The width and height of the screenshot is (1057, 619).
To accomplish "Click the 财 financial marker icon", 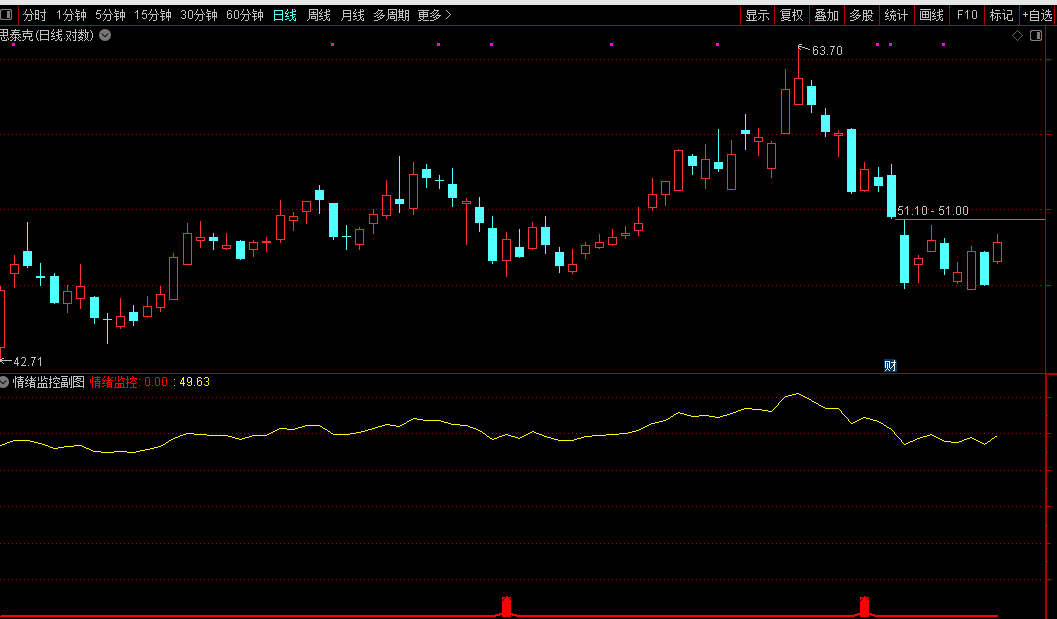I will (890, 365).
